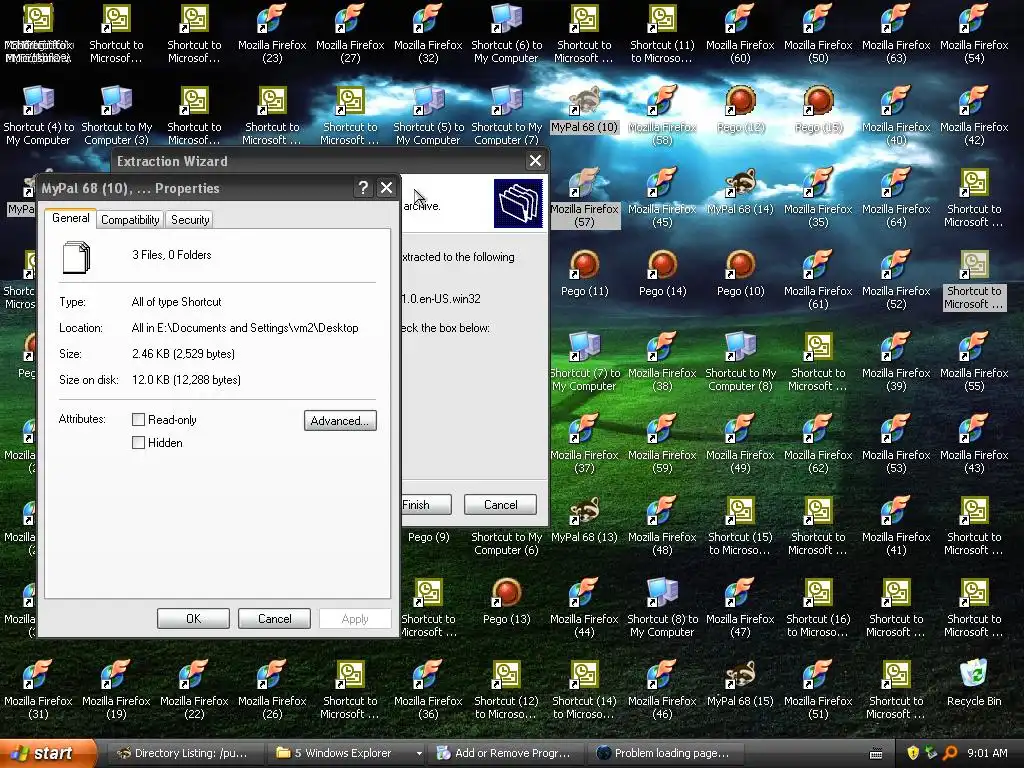Click the Extraction Wizard folder graphic

coord(518,203)
